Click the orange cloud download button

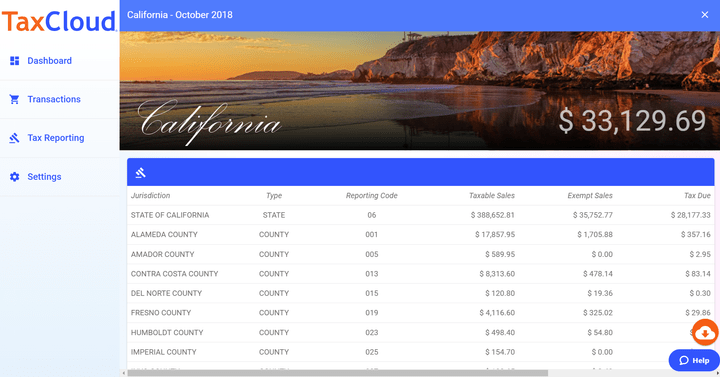click(x=705, y=333)
